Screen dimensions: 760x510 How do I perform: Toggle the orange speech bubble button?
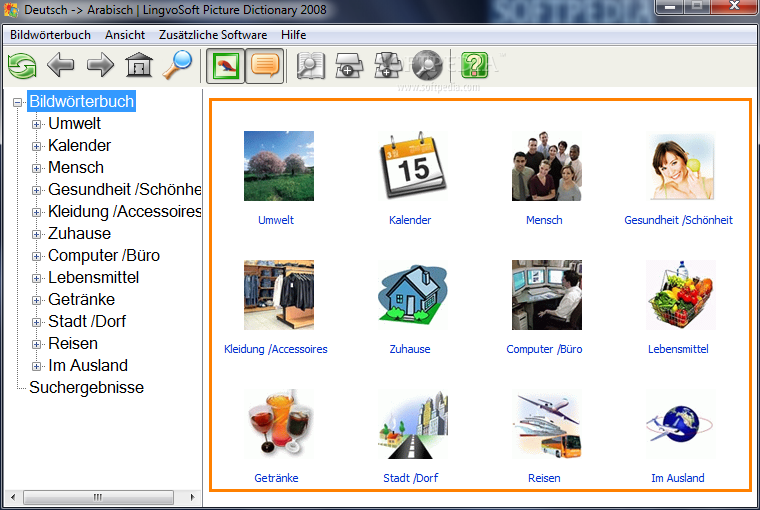(x=265, y=66)
